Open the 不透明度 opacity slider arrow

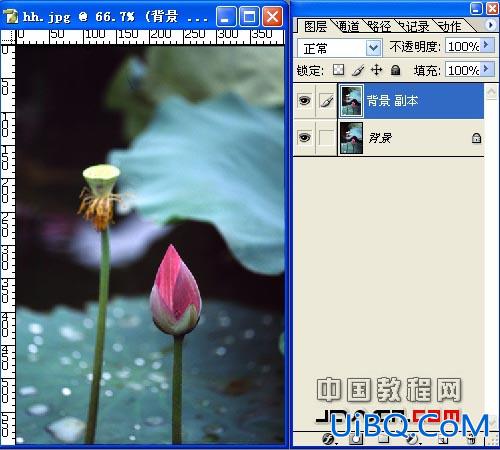[x=487, y=45]
